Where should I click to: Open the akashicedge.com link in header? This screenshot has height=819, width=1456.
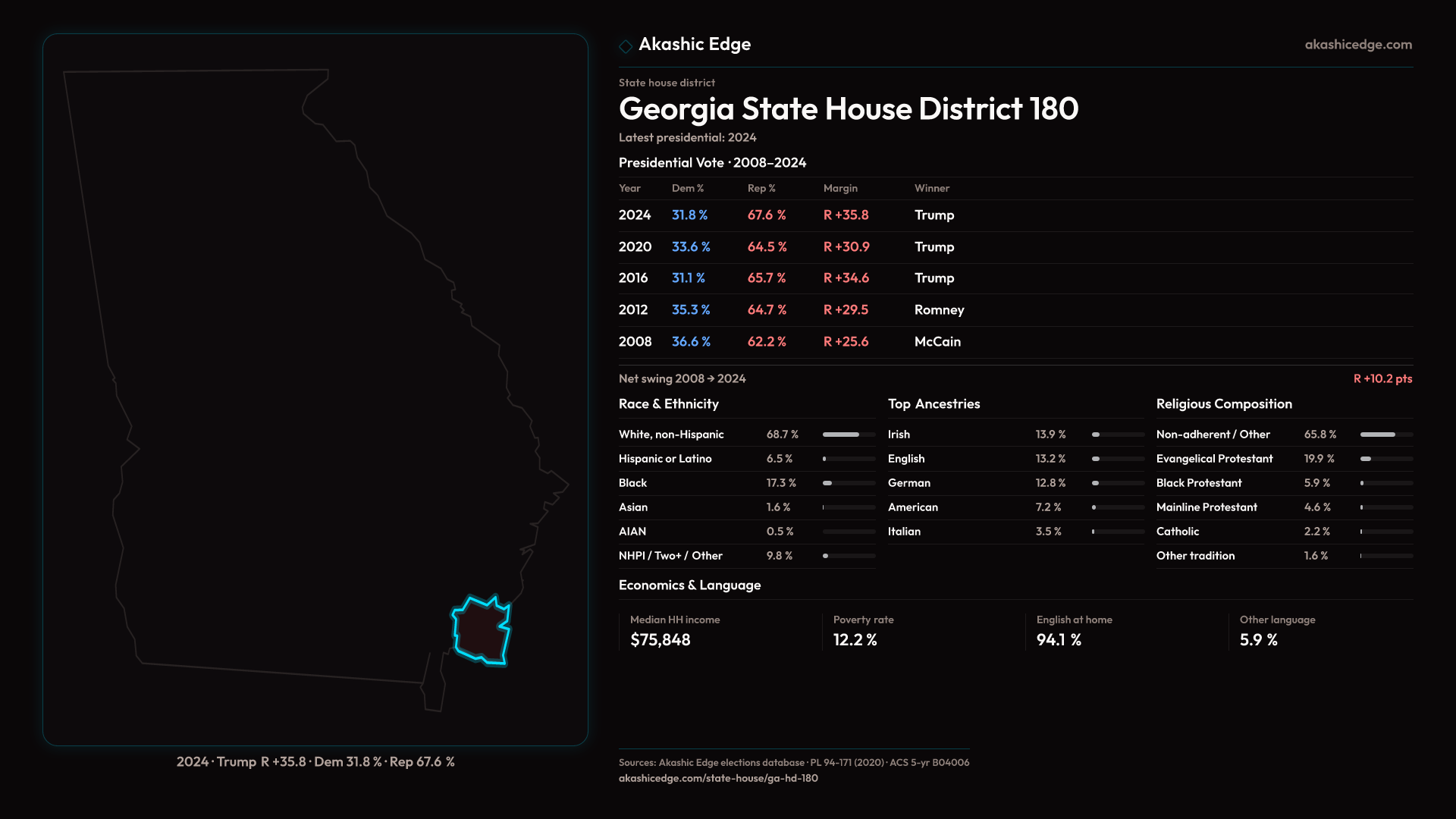point(1357,45)
